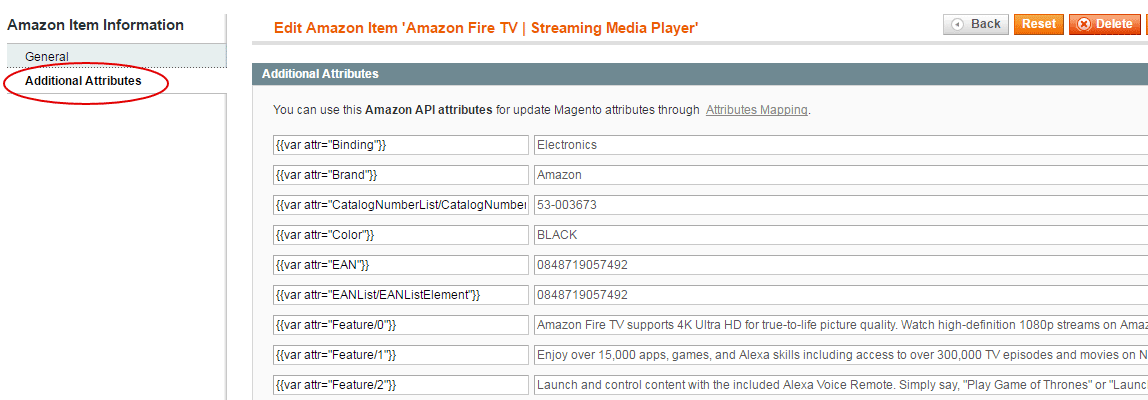
Task: Click the 53-003673 catalog number field
Action: (x=840, y=205)
